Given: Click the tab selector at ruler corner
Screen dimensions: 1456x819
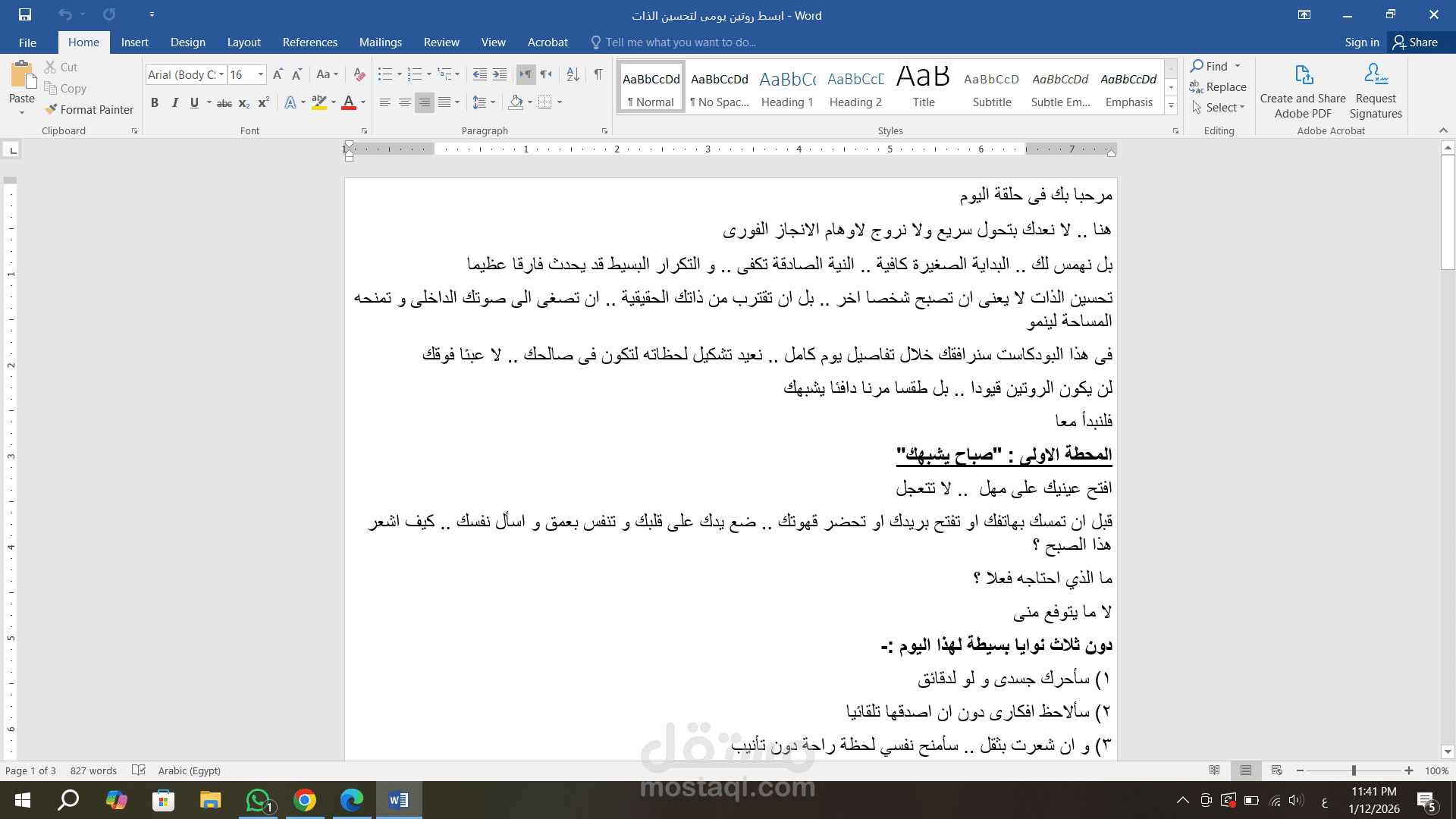Looking at the screenshot, I should (12, 150).
